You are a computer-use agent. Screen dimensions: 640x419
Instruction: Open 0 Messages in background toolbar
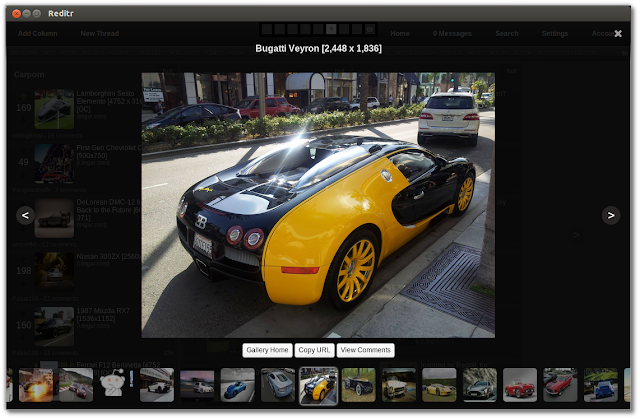pyautogui.click(x=452, y=33)
